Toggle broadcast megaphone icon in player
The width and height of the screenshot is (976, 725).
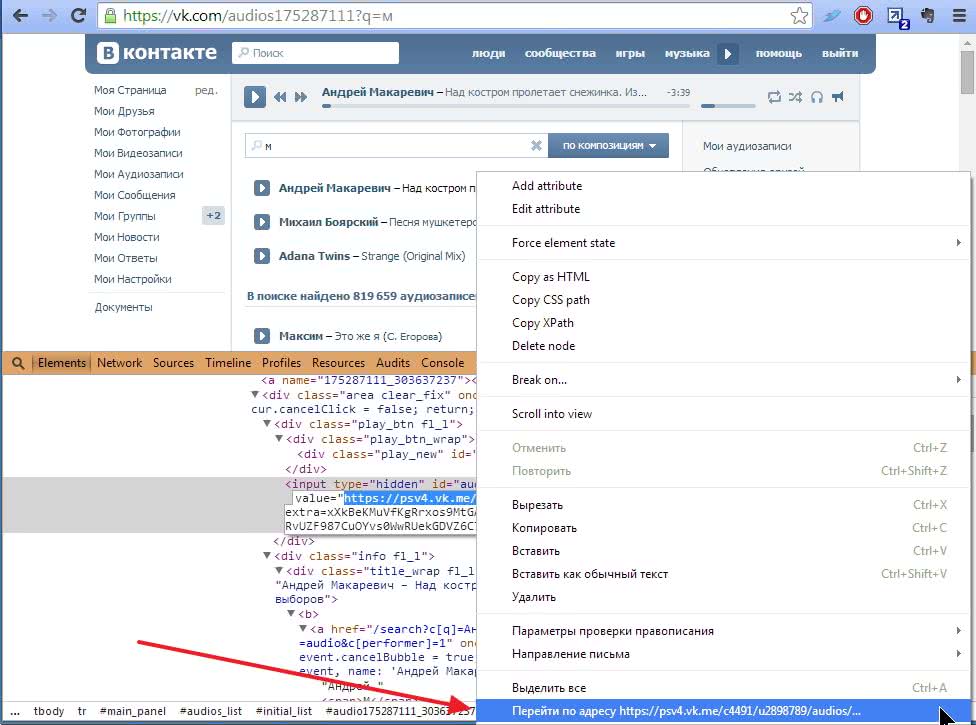pos(838,96)
